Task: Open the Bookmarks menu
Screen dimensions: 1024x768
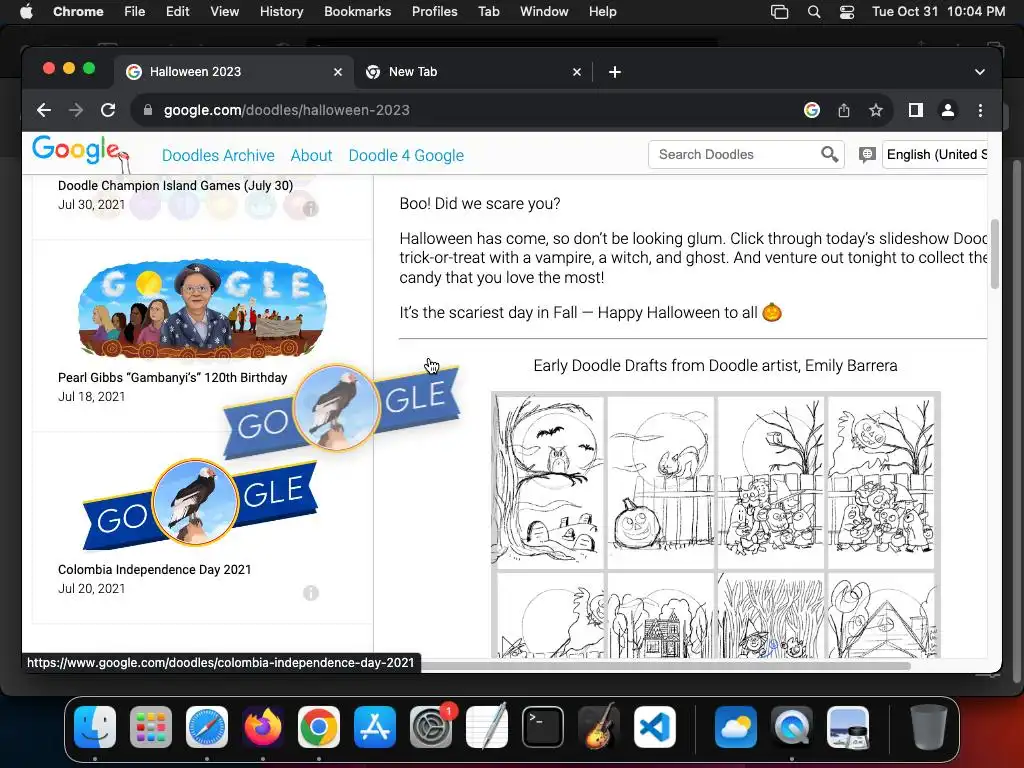Action: (357, 12)
